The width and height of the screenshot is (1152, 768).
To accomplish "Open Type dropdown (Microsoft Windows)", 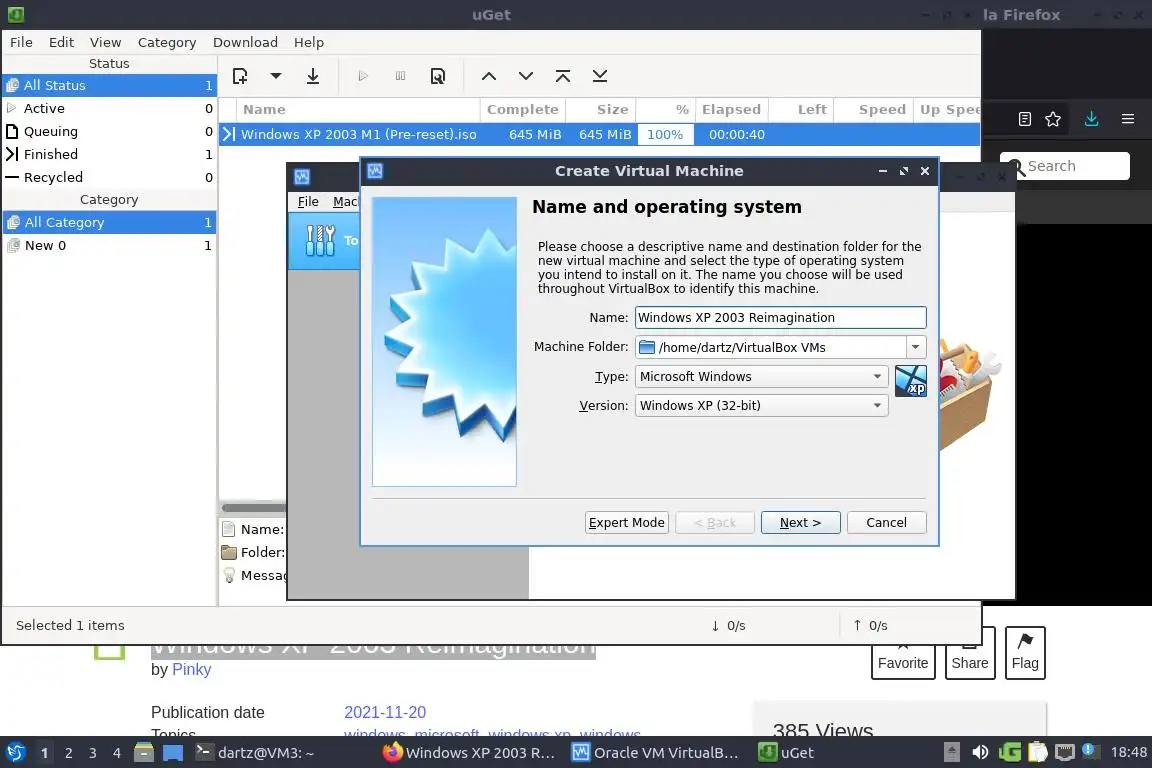I will 761,376.
